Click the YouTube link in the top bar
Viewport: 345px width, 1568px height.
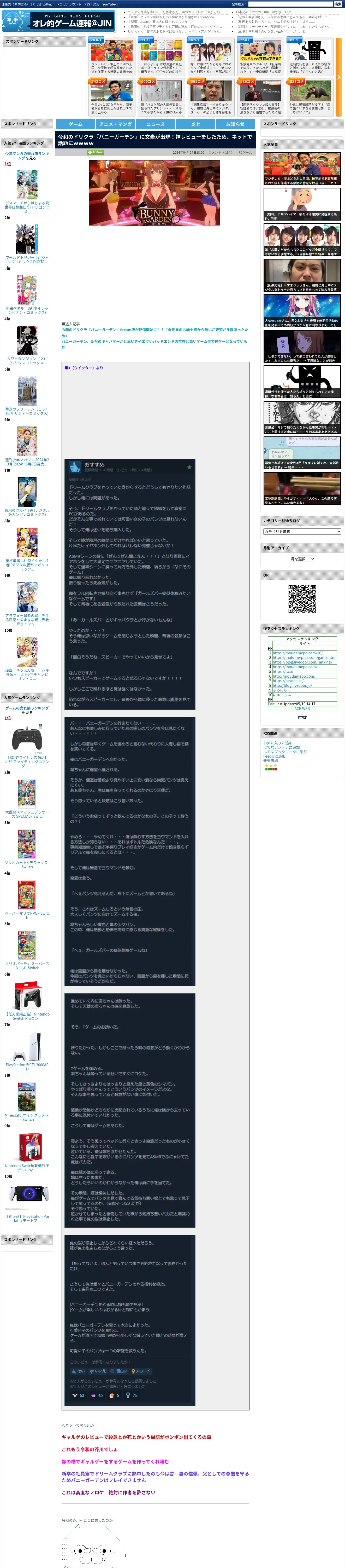109,4
